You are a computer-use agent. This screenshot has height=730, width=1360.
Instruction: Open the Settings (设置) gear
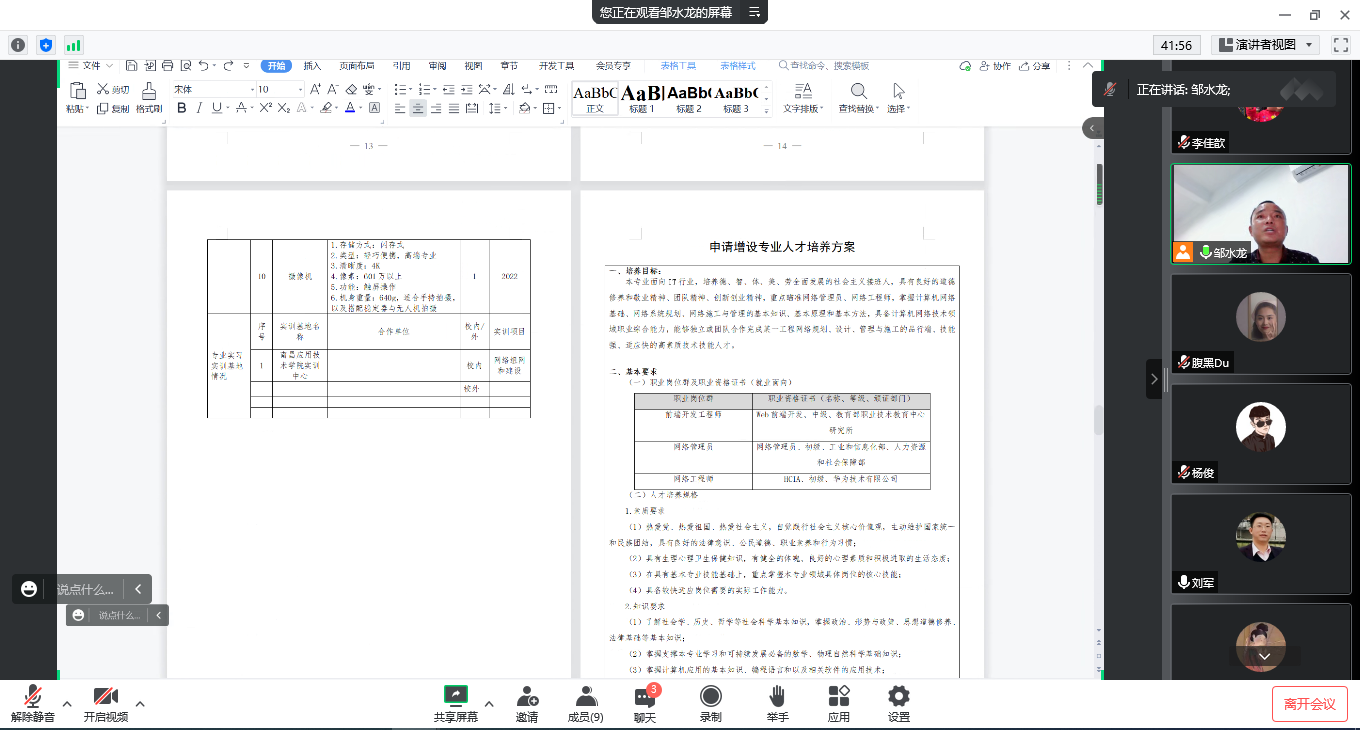[x=899, y=704]
